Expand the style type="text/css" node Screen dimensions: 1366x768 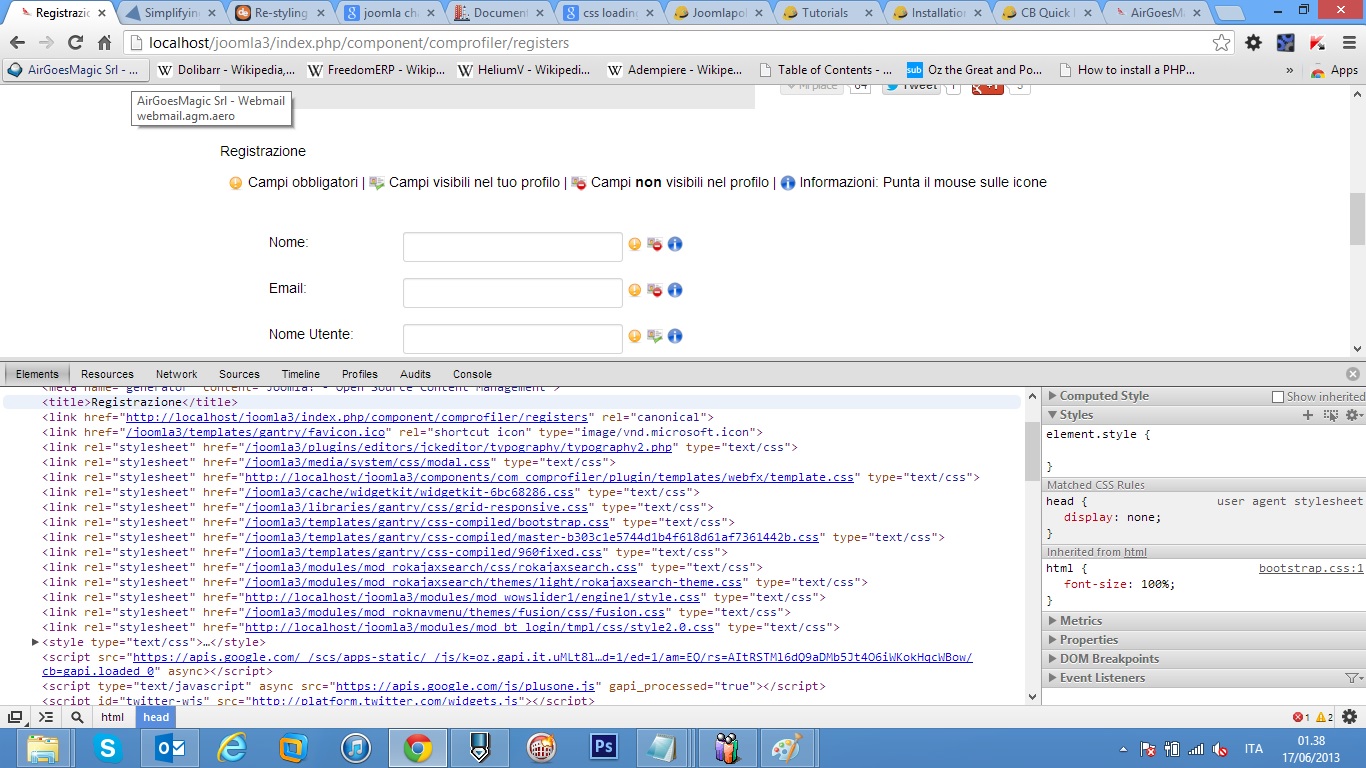pos(36,642)
